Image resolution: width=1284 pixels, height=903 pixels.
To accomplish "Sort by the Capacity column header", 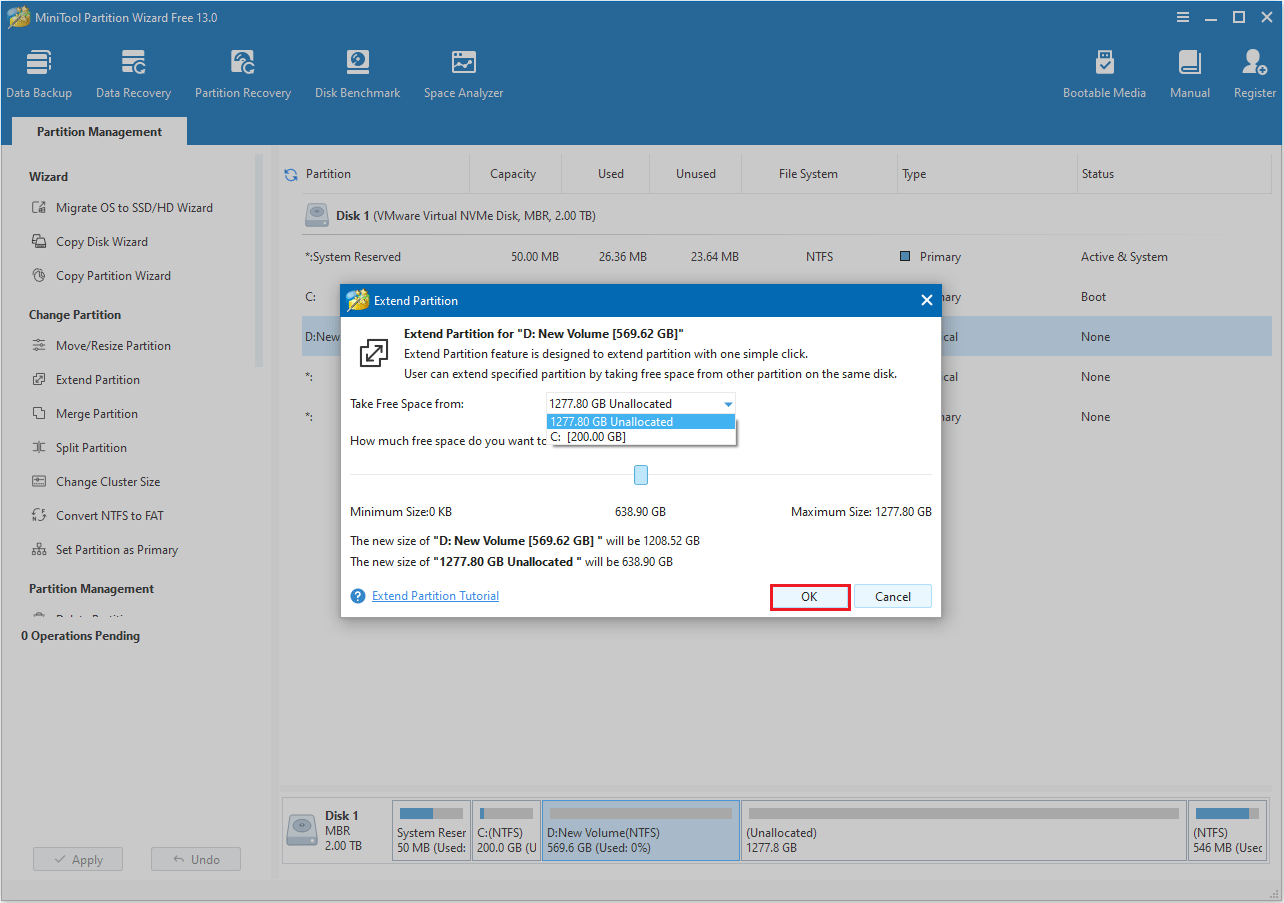I will [x=513, y=174].
